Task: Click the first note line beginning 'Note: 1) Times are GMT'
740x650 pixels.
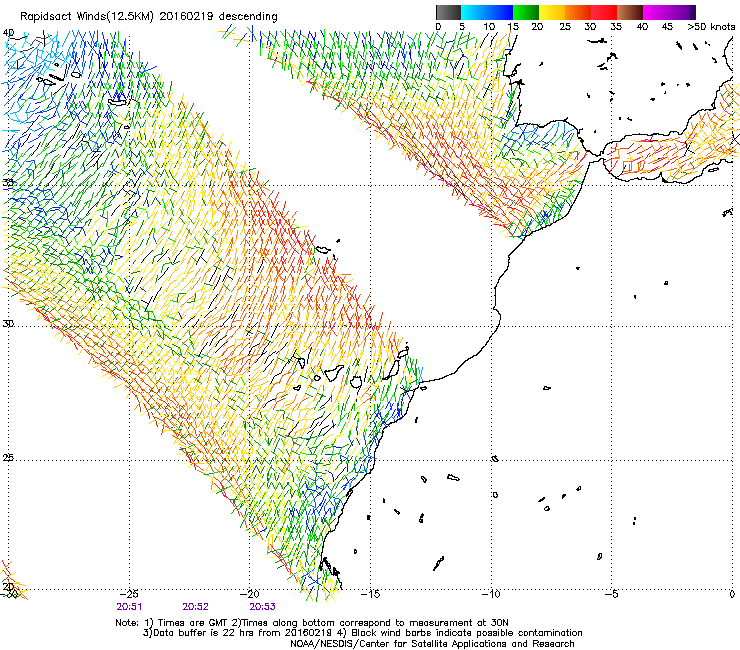Action: 312,623
